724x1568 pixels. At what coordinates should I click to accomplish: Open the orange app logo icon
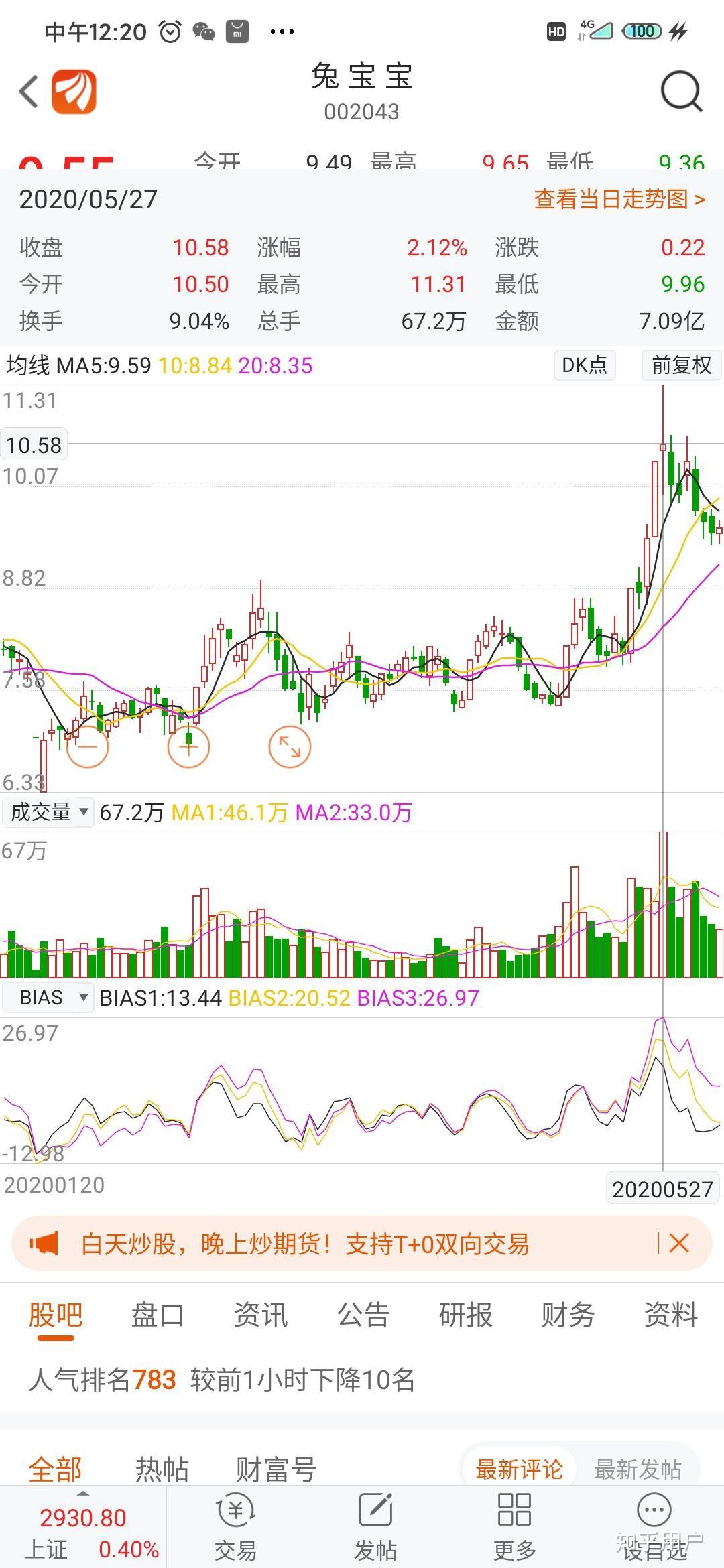point(74,91)
